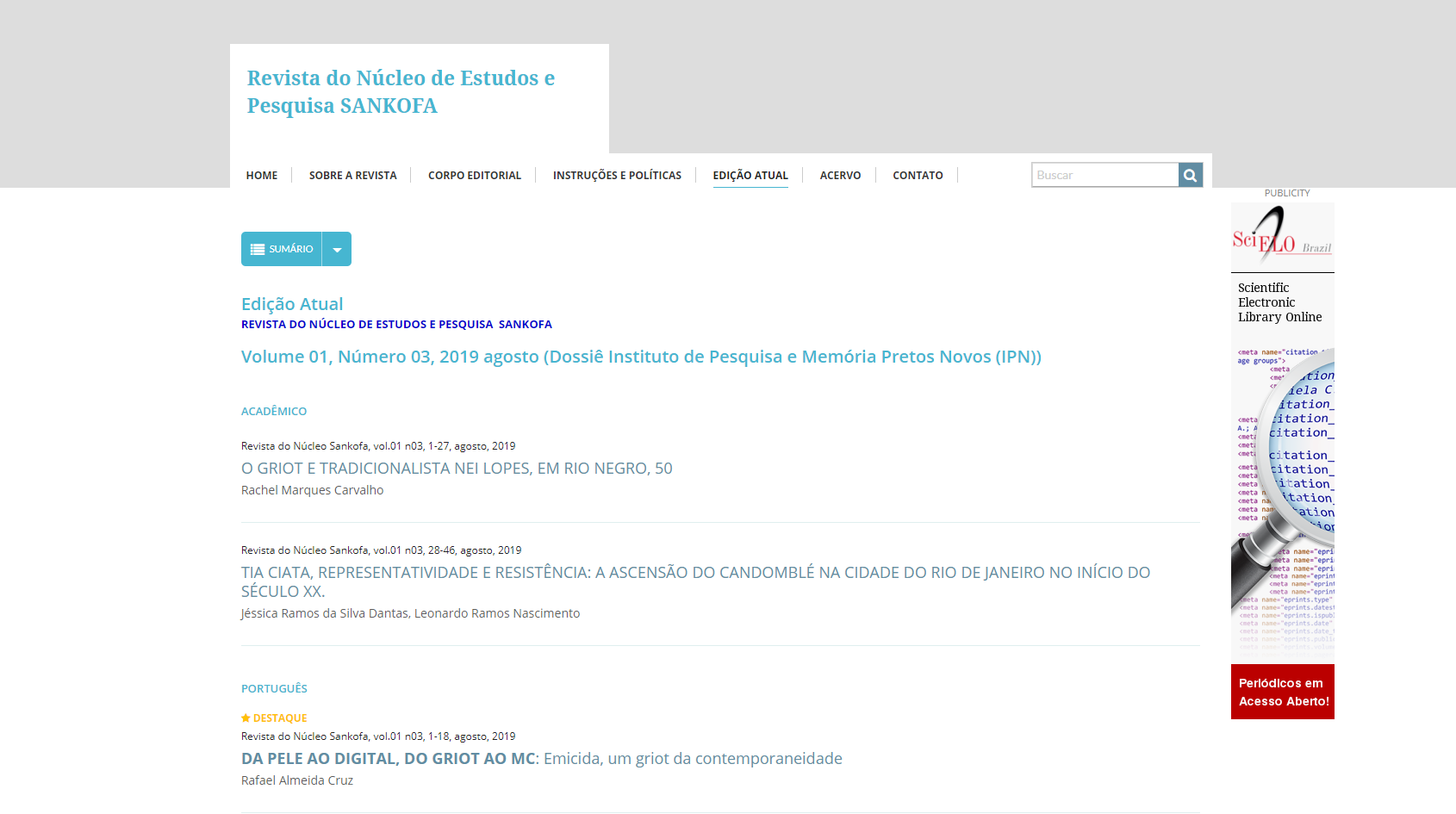Navigate to Acervo archive

[840, 175]
